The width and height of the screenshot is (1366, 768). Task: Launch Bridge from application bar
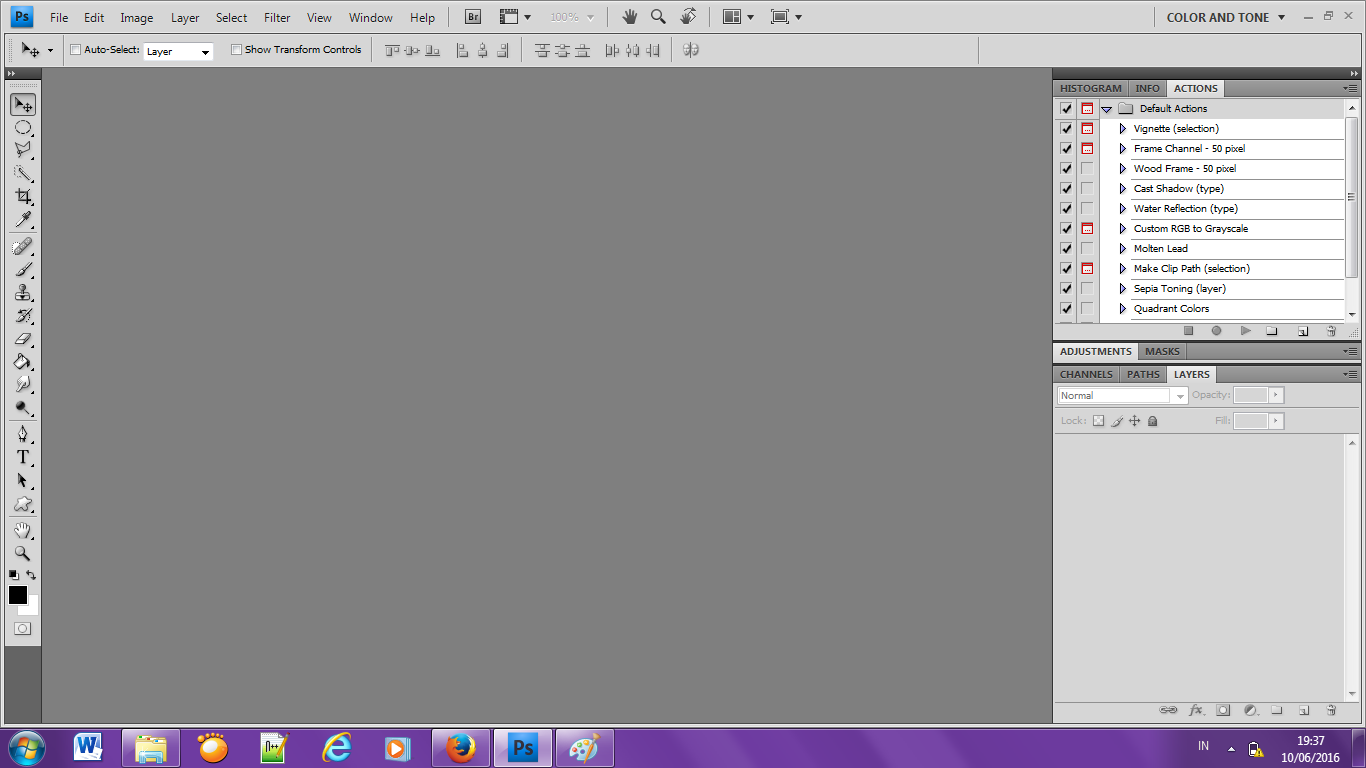pos(473,17)
